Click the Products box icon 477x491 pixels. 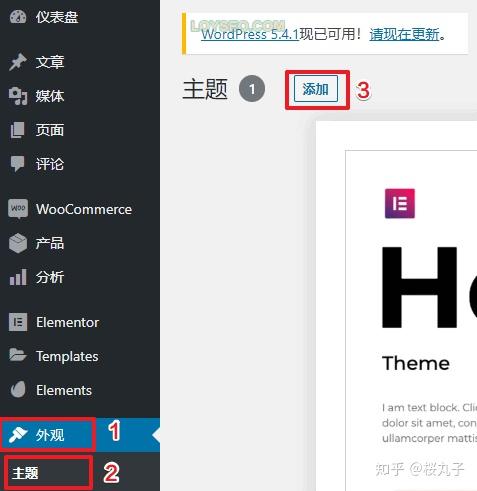18,243
